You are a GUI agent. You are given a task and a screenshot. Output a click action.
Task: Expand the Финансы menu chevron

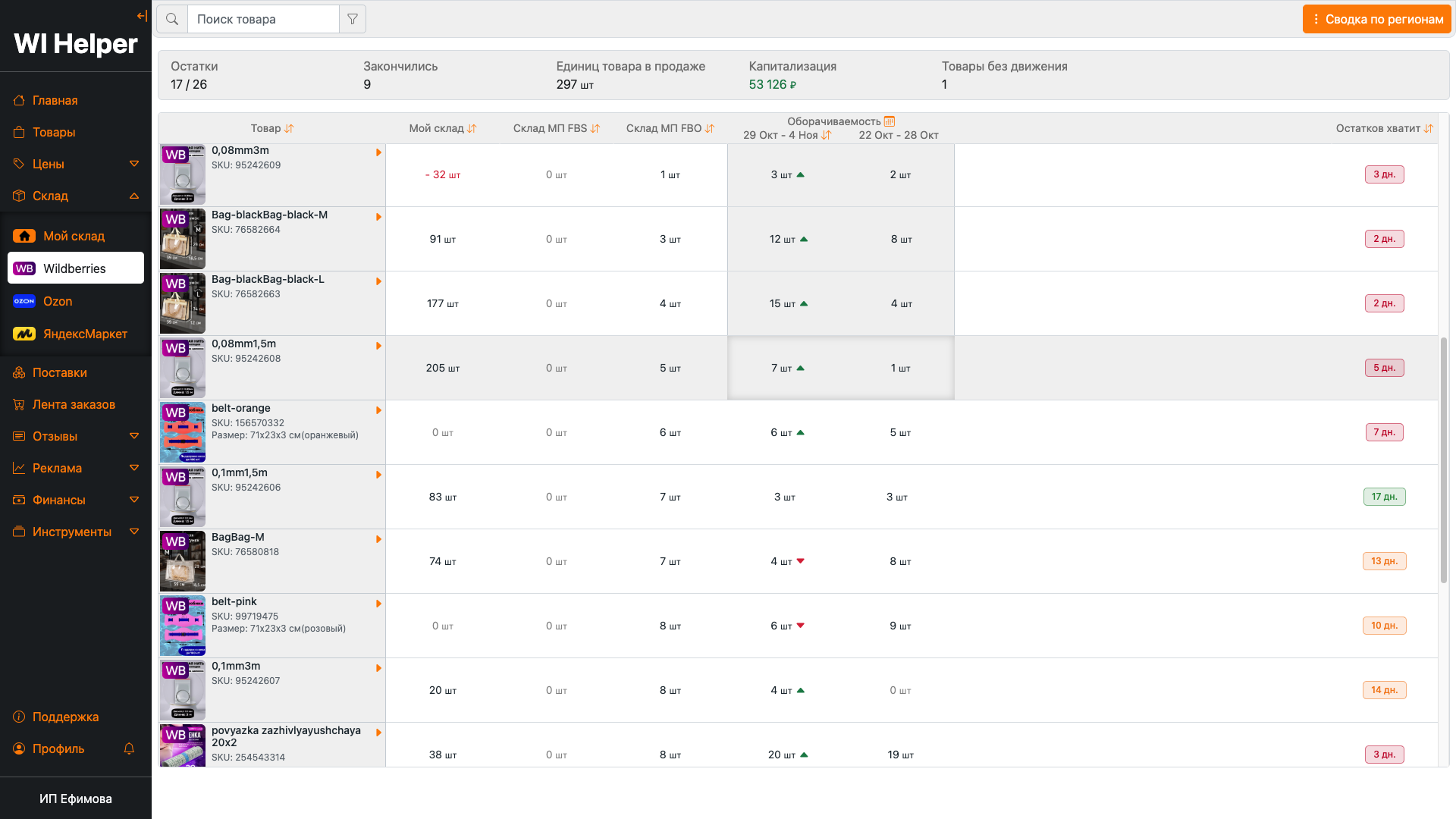tap(134, 500)
